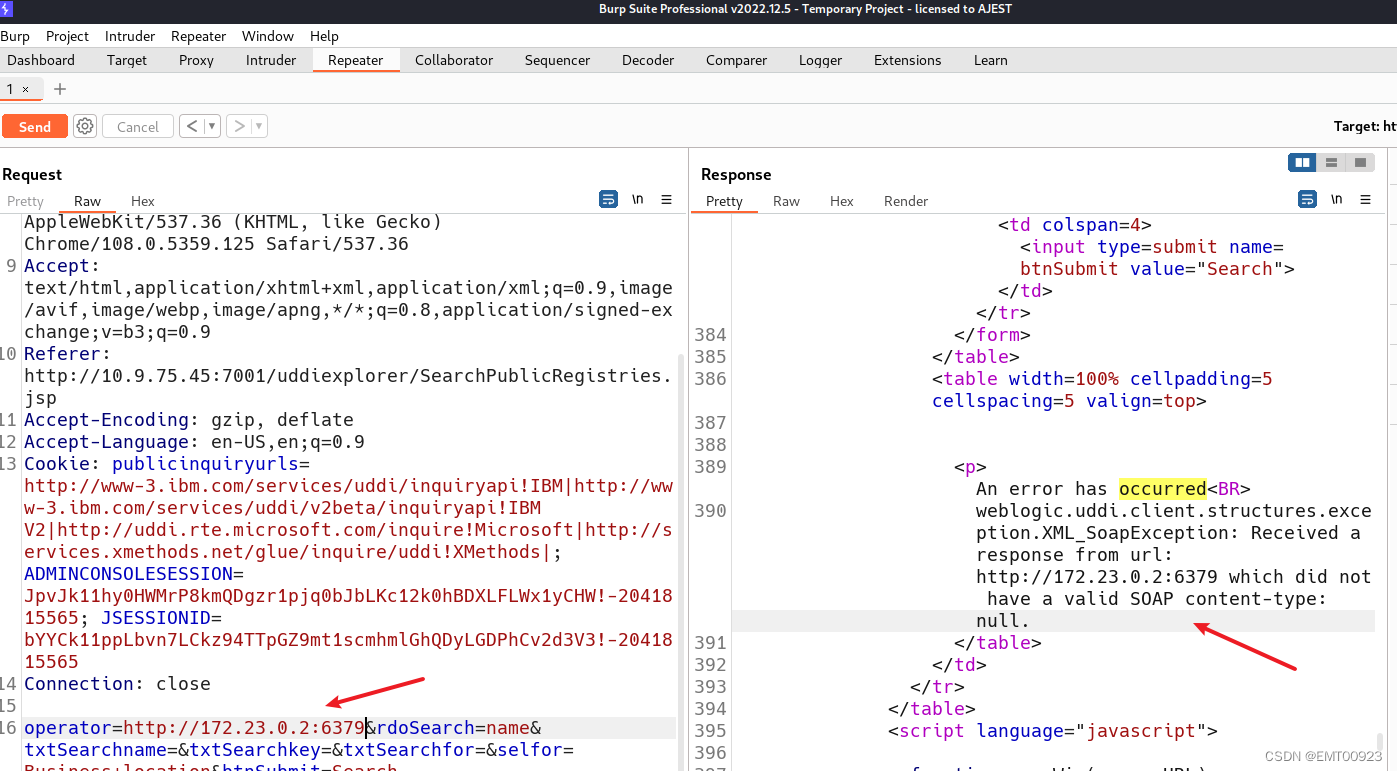Open Repeater settings gear icon
Screen dimensions: 1397x771
point(85,126)
